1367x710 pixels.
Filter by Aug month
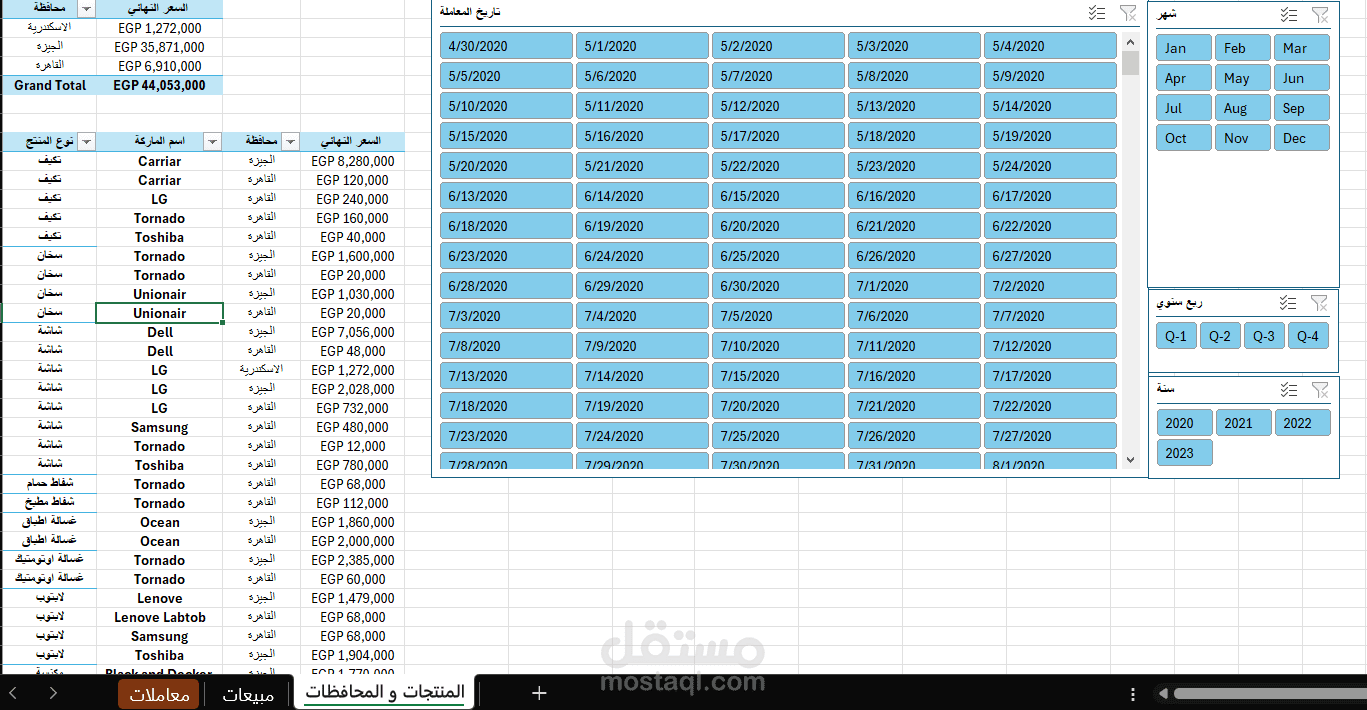point(1243,108)
